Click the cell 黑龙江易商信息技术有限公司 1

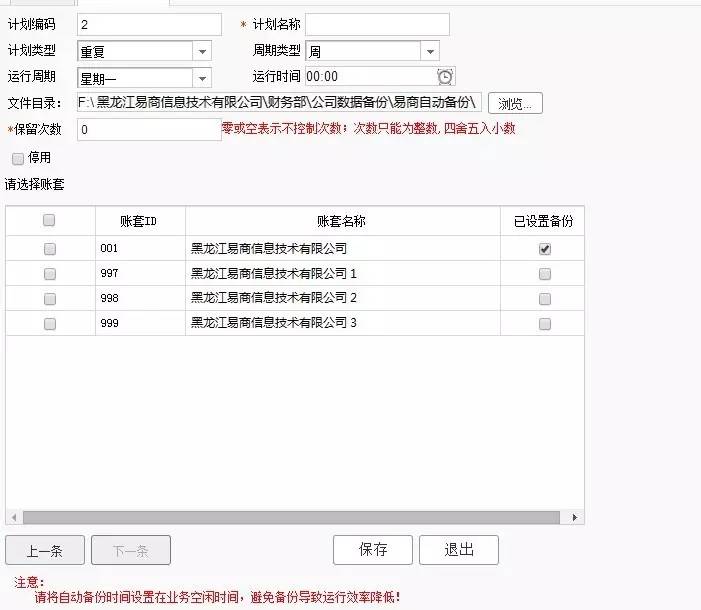point(342,273)
